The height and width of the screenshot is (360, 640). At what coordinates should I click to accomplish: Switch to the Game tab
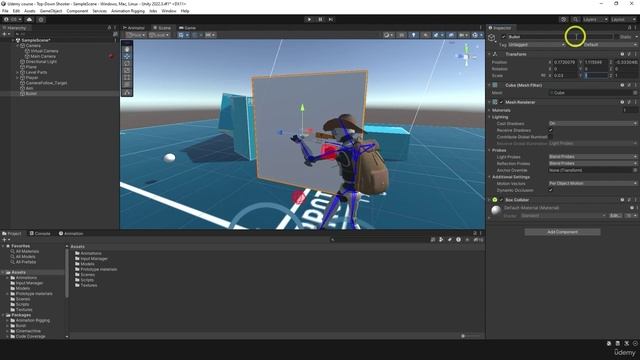point(188,28)
